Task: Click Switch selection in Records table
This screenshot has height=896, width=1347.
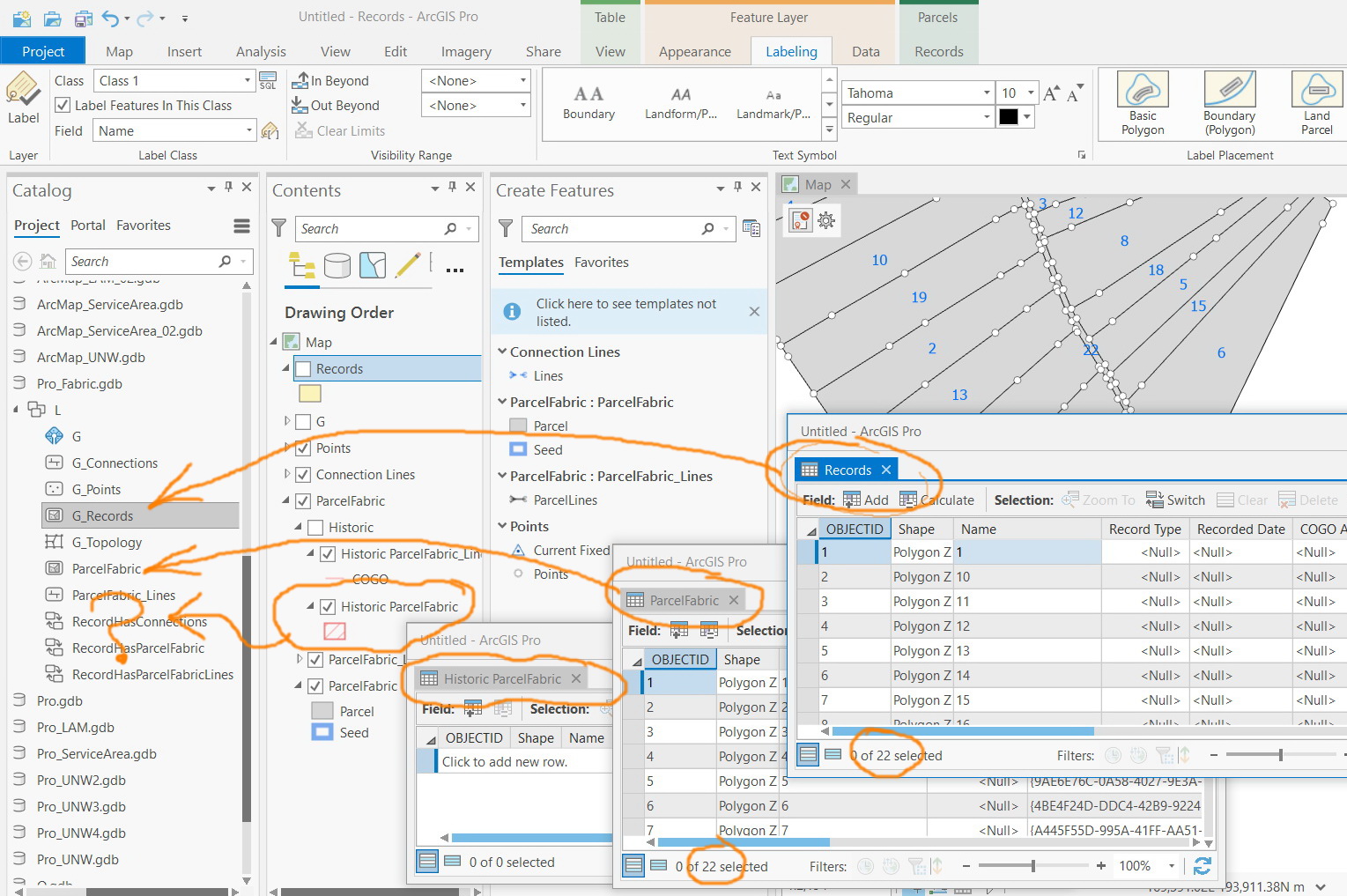Action: coord(1175,500)
